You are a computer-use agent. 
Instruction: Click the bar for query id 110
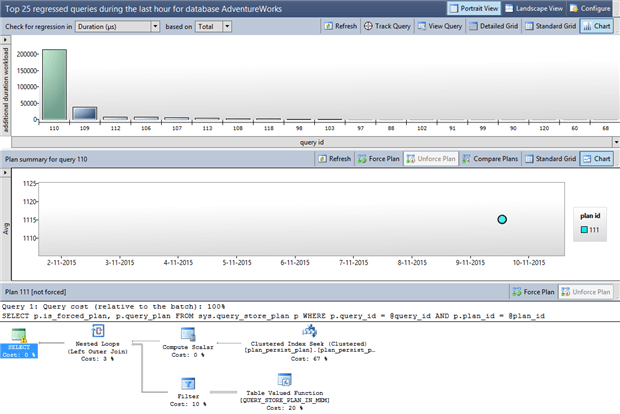(55, 84)
